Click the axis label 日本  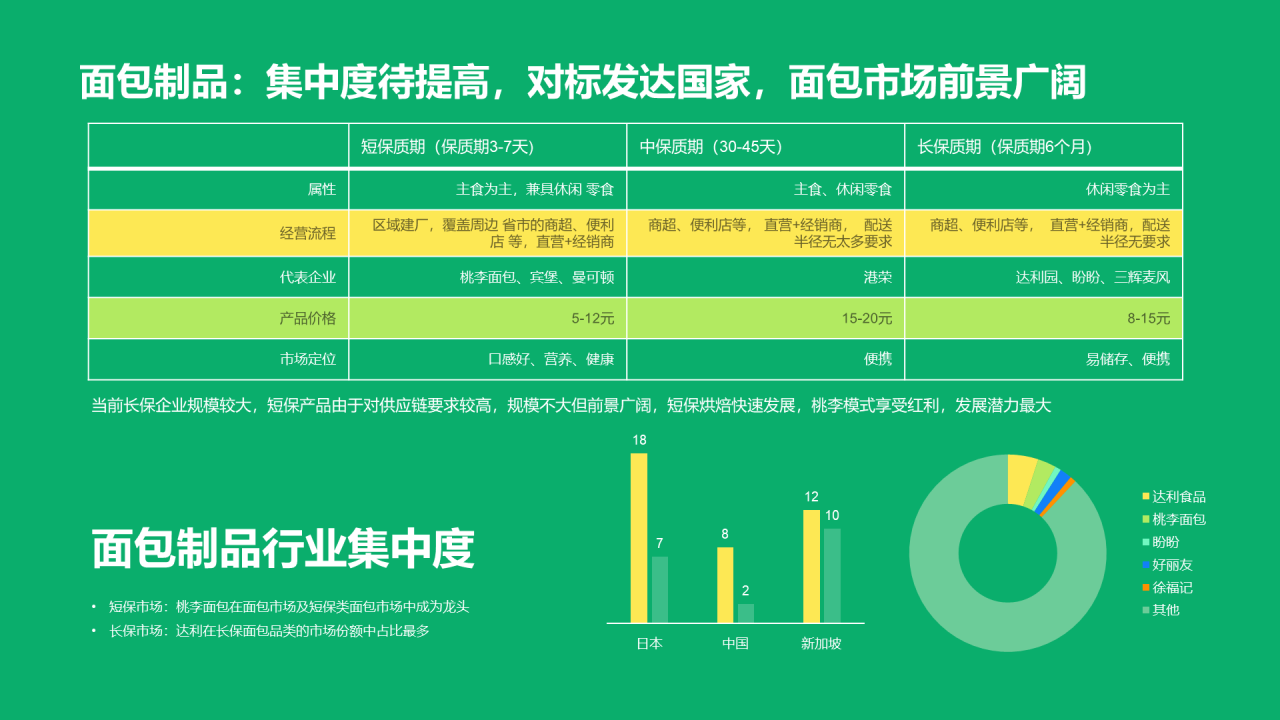click(x=650, y=644)
